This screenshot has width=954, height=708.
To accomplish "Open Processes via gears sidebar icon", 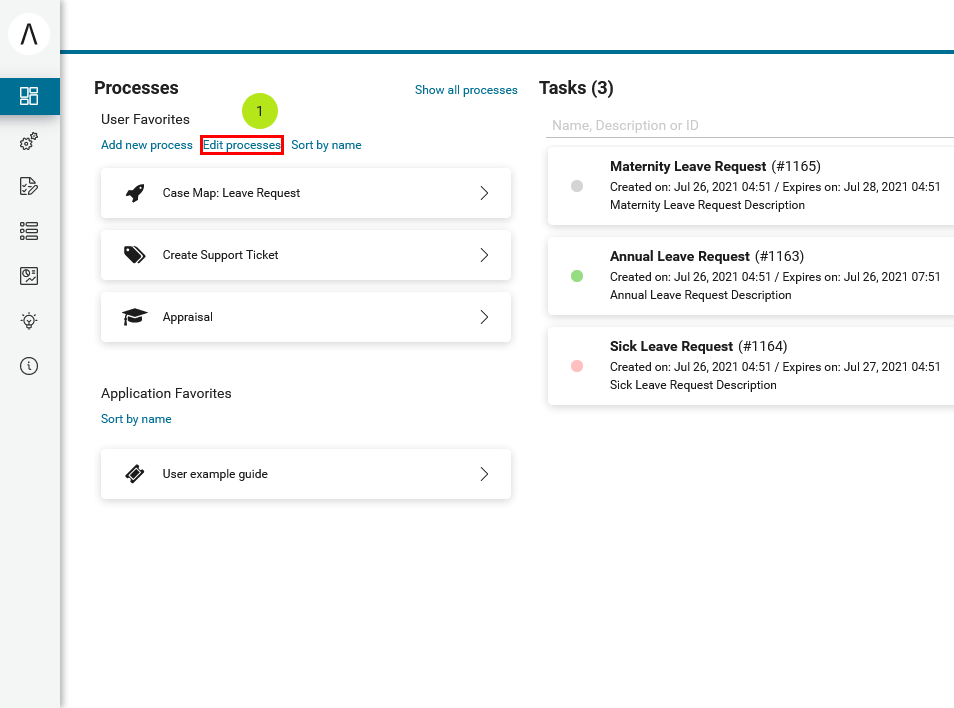I will point(29,142).
